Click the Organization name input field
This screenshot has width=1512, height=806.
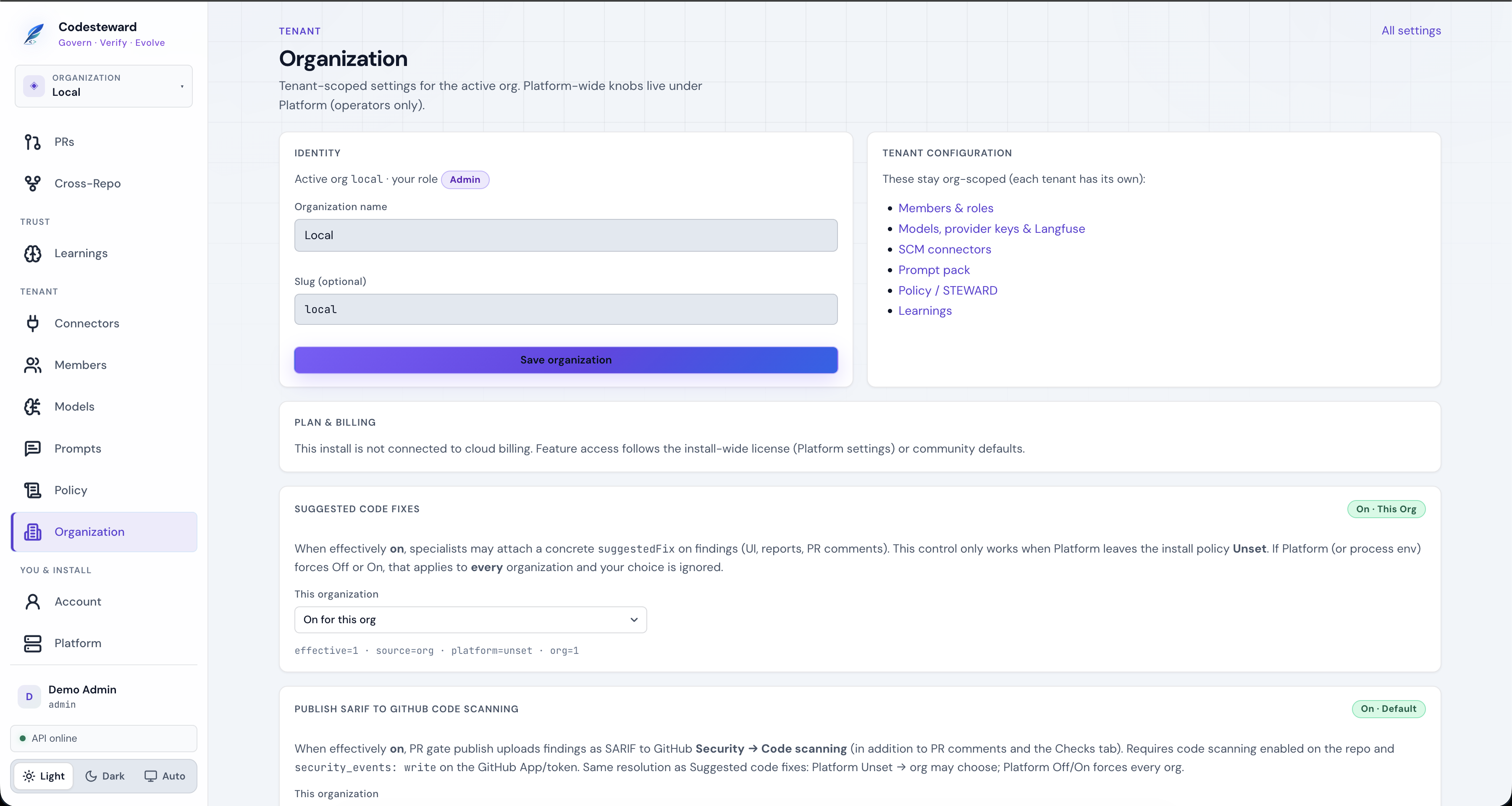click(x=566, y=236)
